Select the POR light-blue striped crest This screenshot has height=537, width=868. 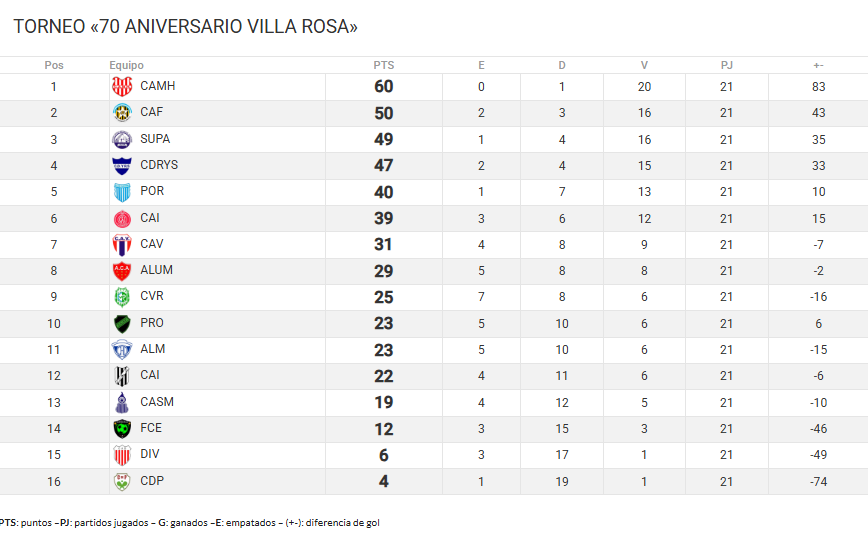[122, 192]
